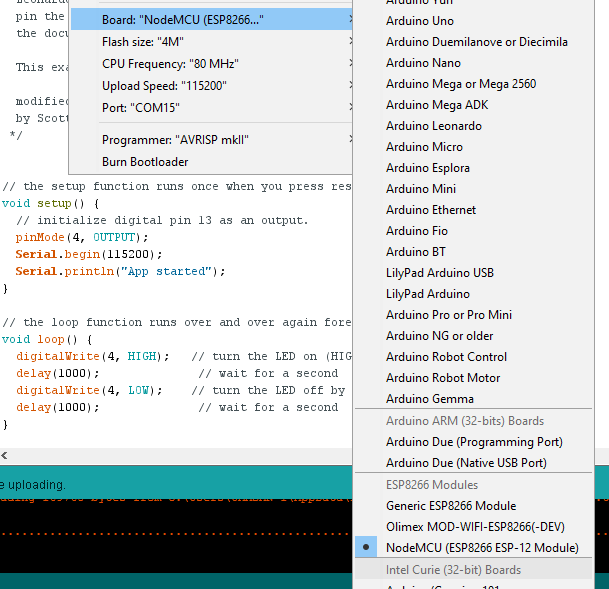This screenshot has height=589, width=609.
Task: Click left arrow of editor horizontal scrollbar
Action: point(4,455)
